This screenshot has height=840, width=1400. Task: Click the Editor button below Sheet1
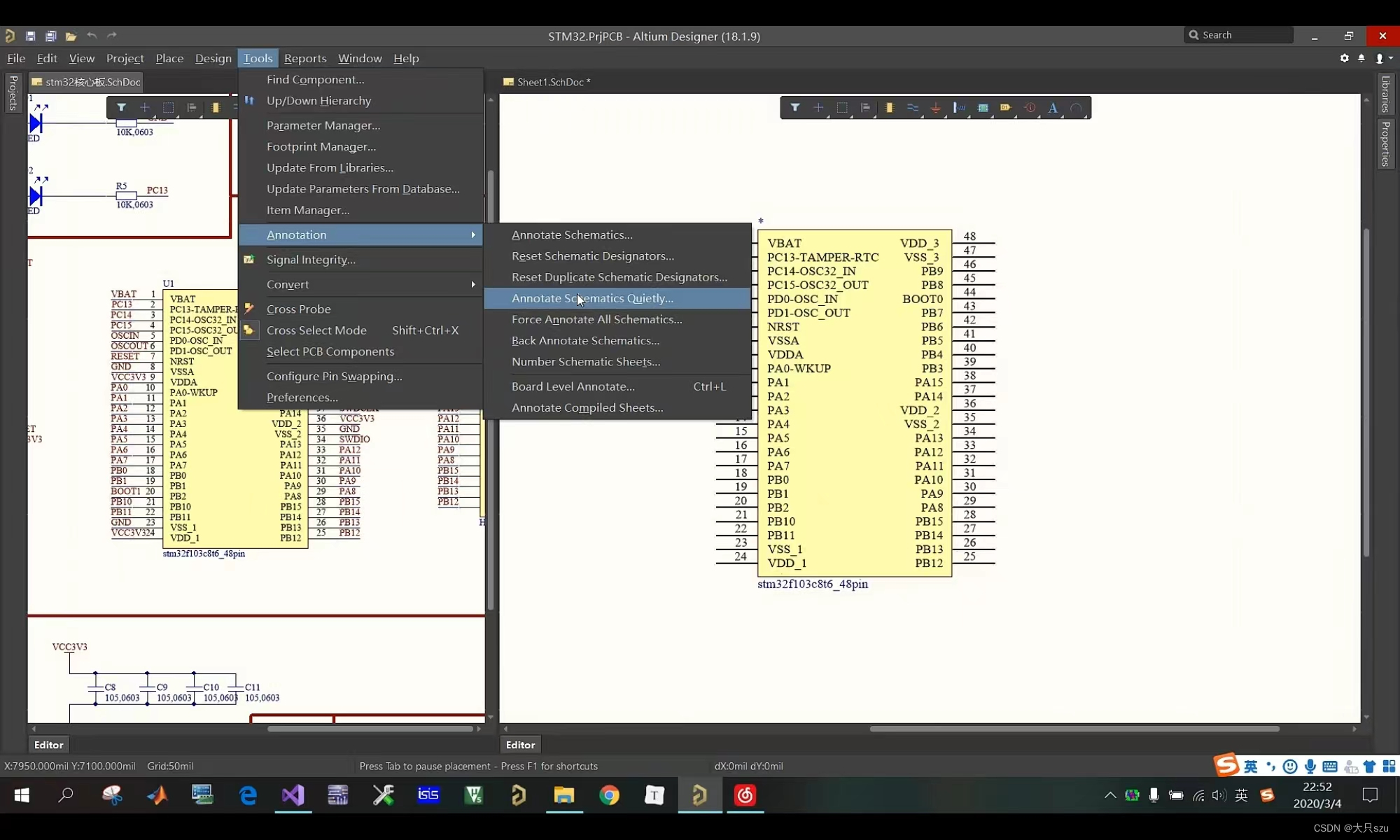tap(520, 745)
